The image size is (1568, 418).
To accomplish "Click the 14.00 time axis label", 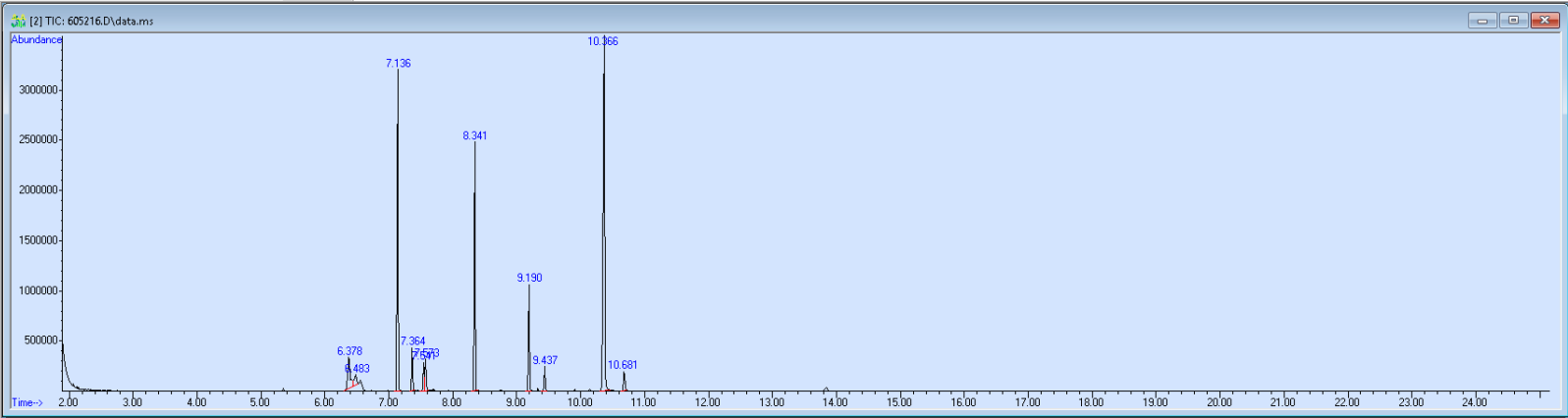I will [835, 402].
